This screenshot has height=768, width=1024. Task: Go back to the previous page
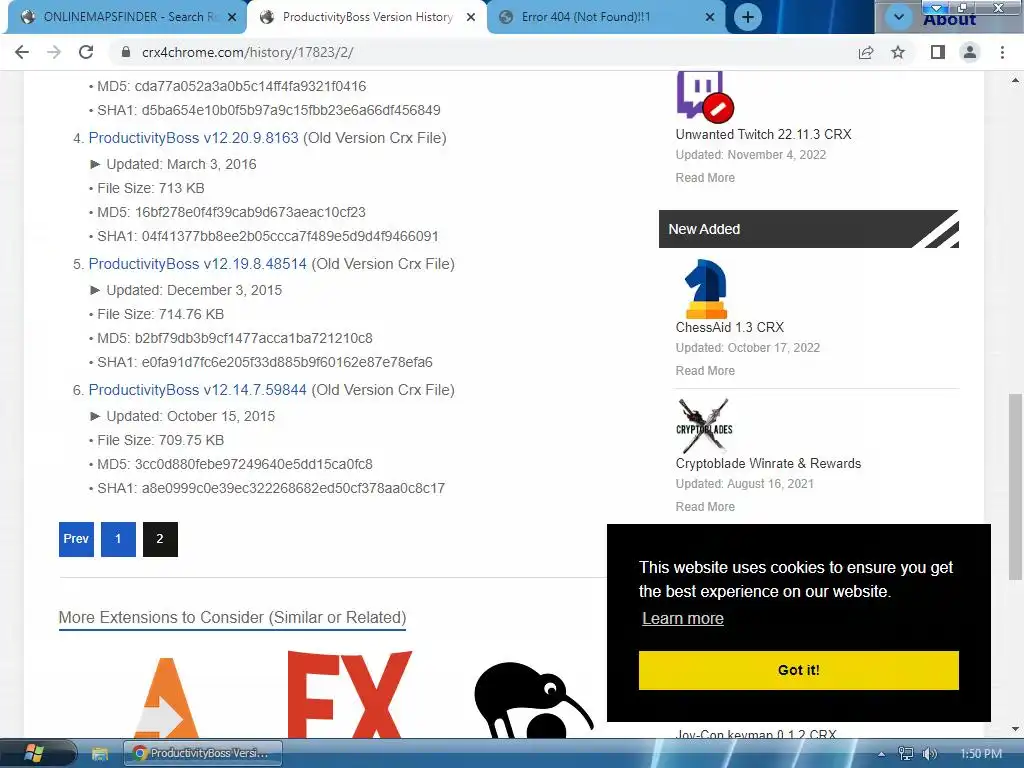click(x=22, y=52)
